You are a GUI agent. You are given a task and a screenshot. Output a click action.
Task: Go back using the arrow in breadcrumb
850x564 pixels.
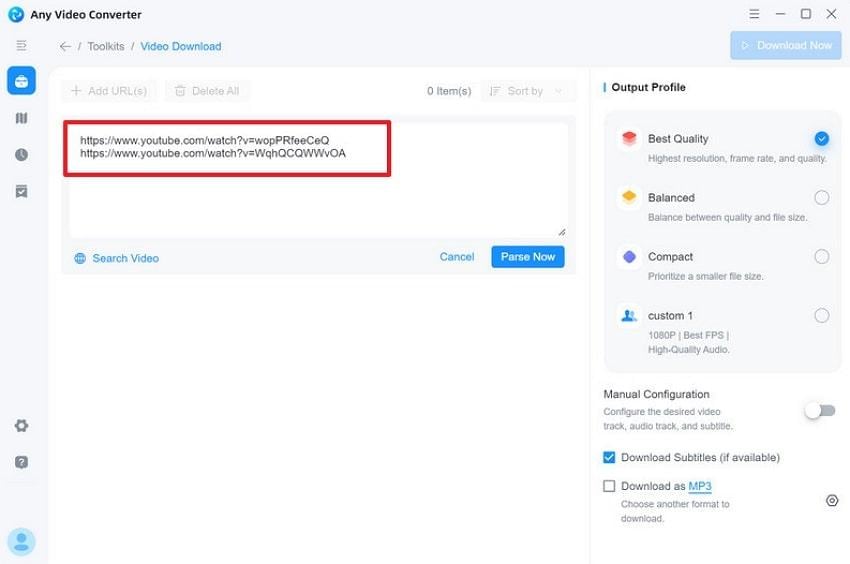coord(65,47)
